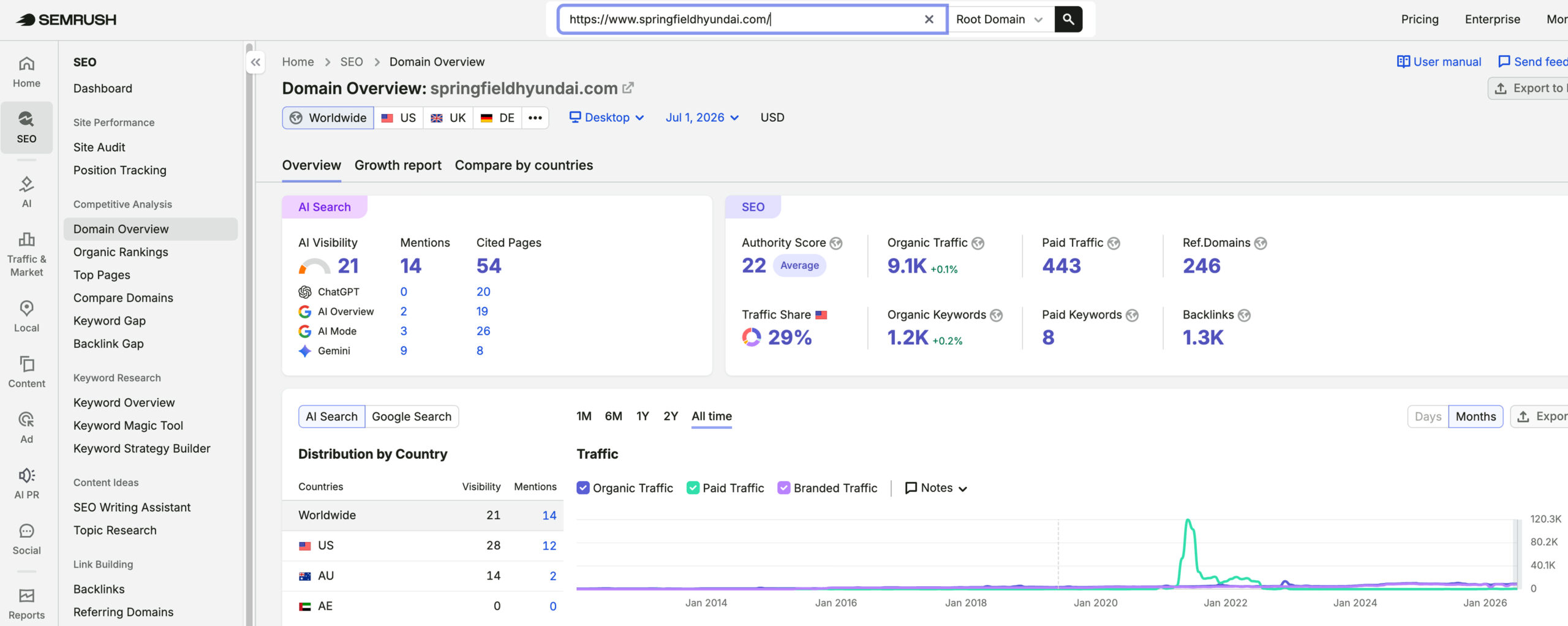The image size is (1568, 626).
Task: Switch chart granularity to Days
Action: 1428,417
